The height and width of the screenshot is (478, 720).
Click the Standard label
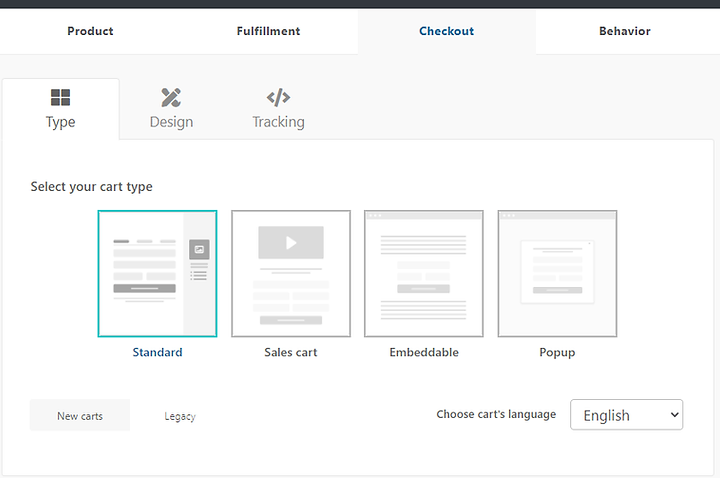tap(158, 352)
